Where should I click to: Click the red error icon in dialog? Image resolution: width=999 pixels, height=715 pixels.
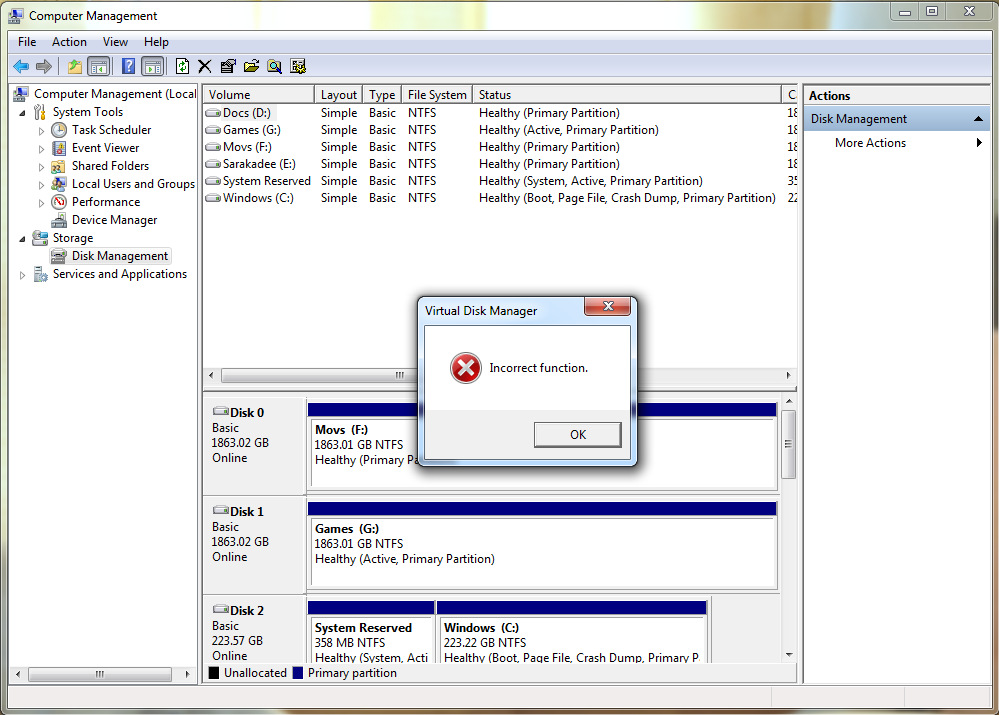coord(466,368)
